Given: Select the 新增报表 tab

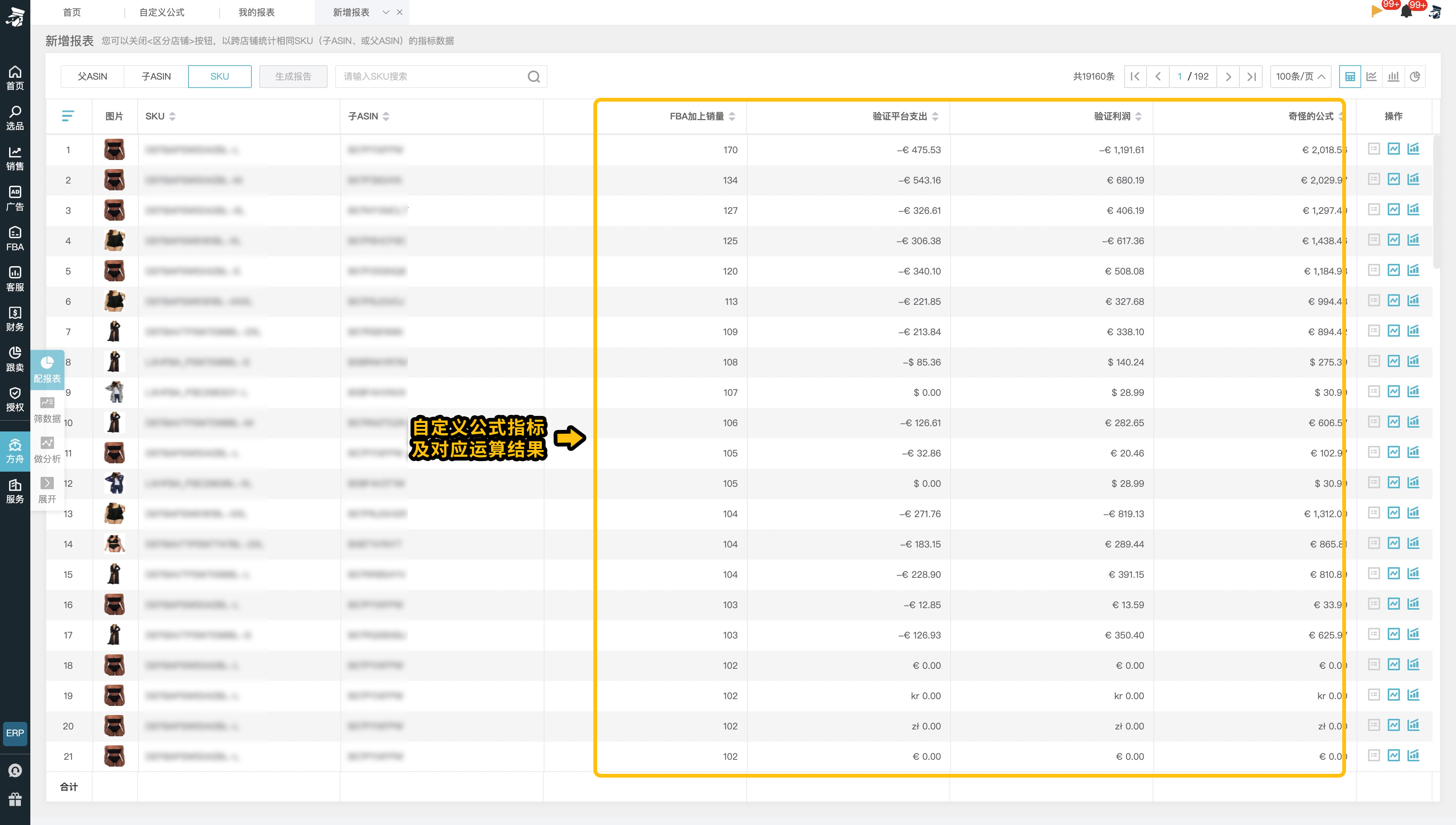Looking at the screenshot, I should [x=351, y=12].
